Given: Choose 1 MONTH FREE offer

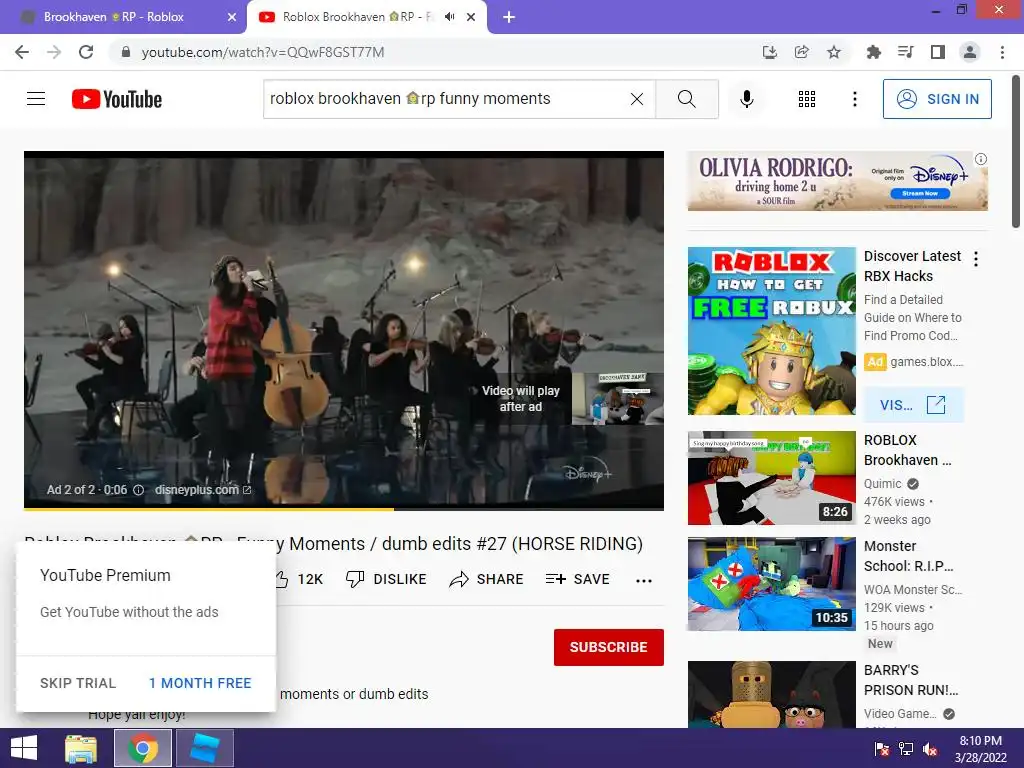Looking at the screenshot, I should point(200,683).
